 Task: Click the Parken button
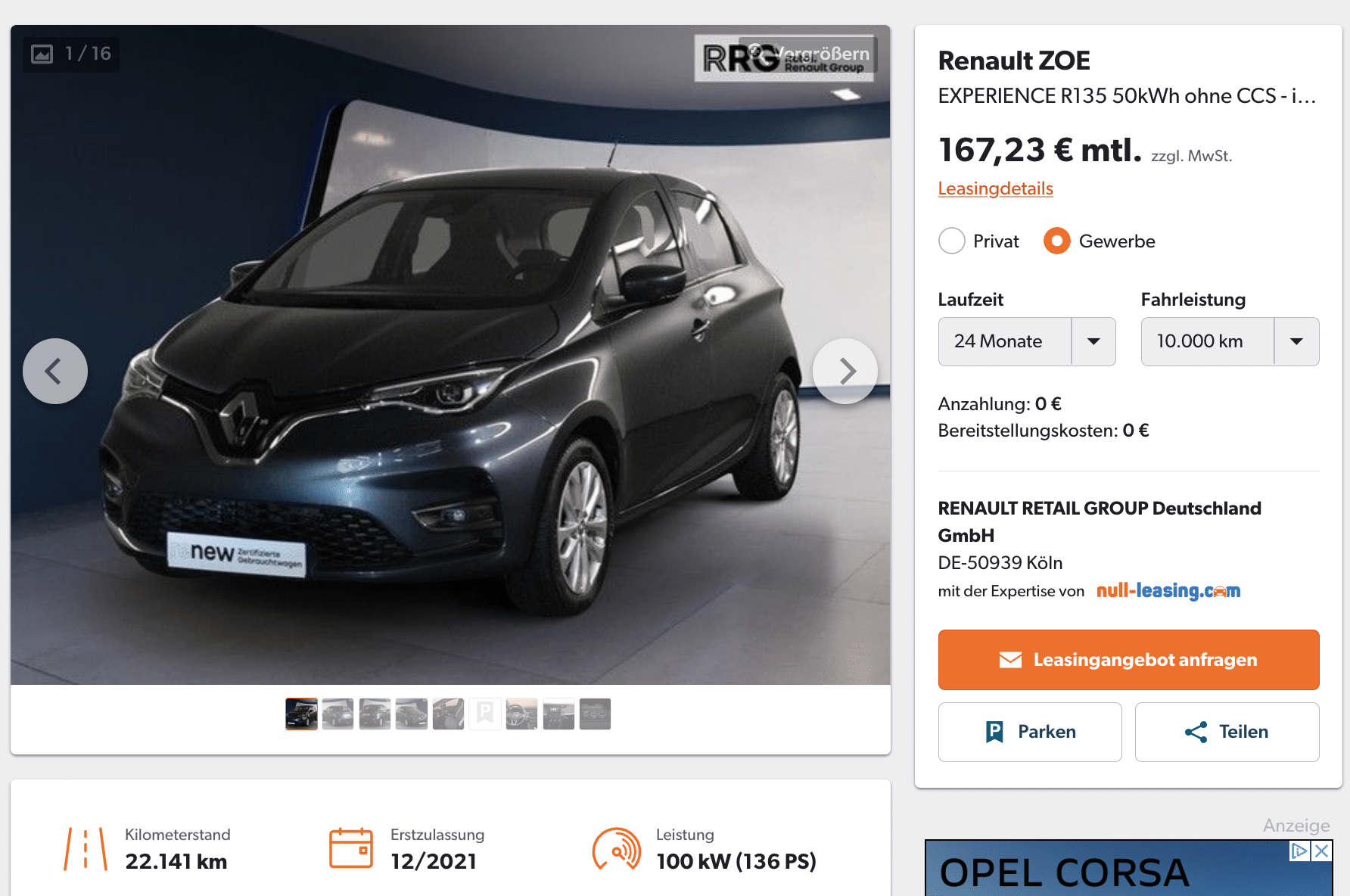coord(1030,732)
